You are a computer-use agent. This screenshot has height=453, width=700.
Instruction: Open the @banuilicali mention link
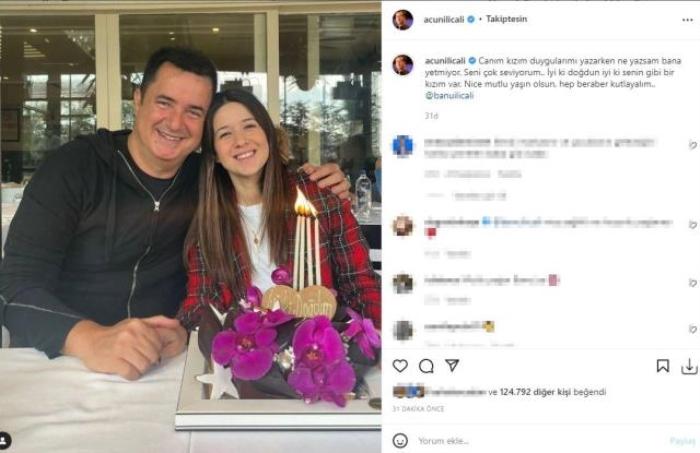(449, 96)
